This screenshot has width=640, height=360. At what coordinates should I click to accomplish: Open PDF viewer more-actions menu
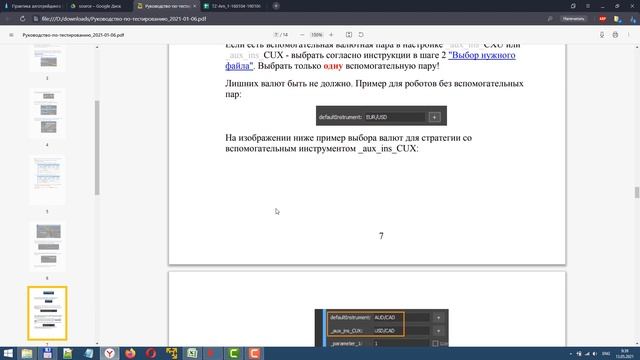pos(629,35)
